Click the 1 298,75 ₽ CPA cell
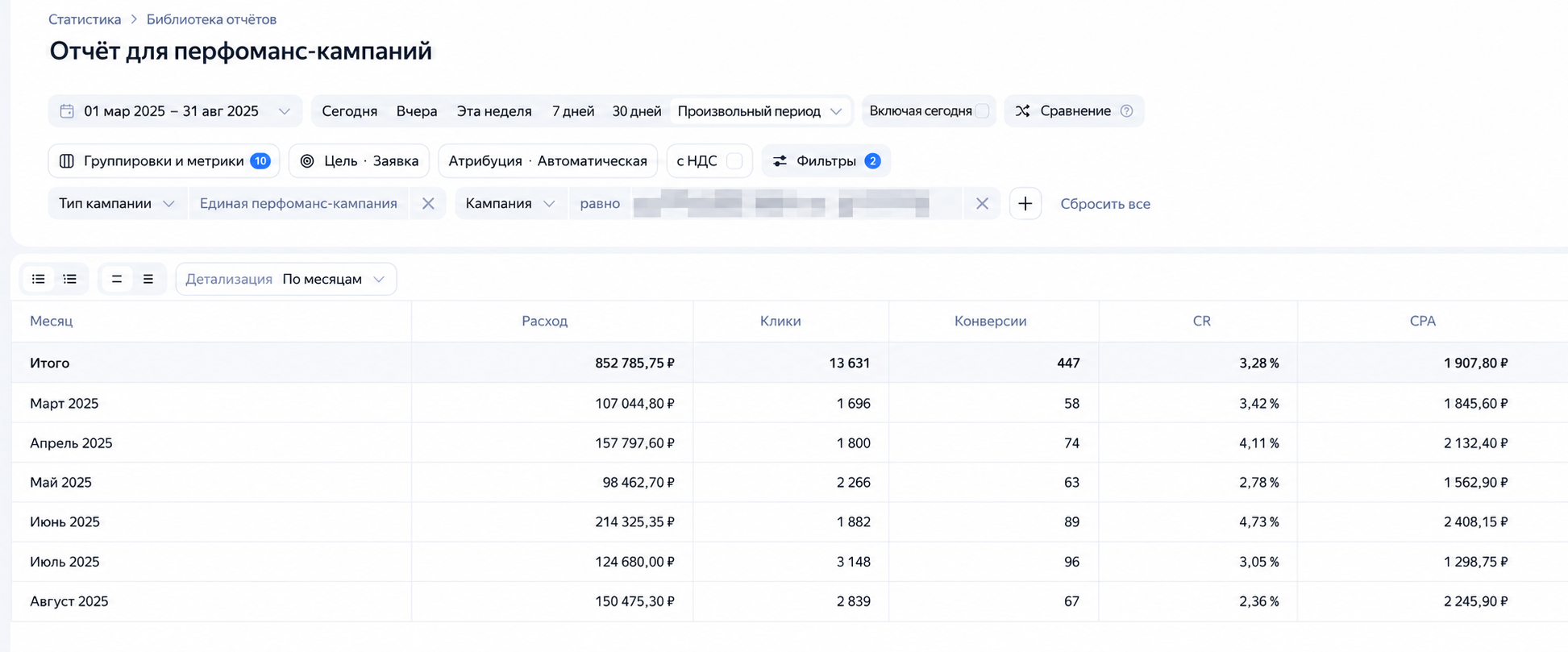 click(x=1475, y=561)
